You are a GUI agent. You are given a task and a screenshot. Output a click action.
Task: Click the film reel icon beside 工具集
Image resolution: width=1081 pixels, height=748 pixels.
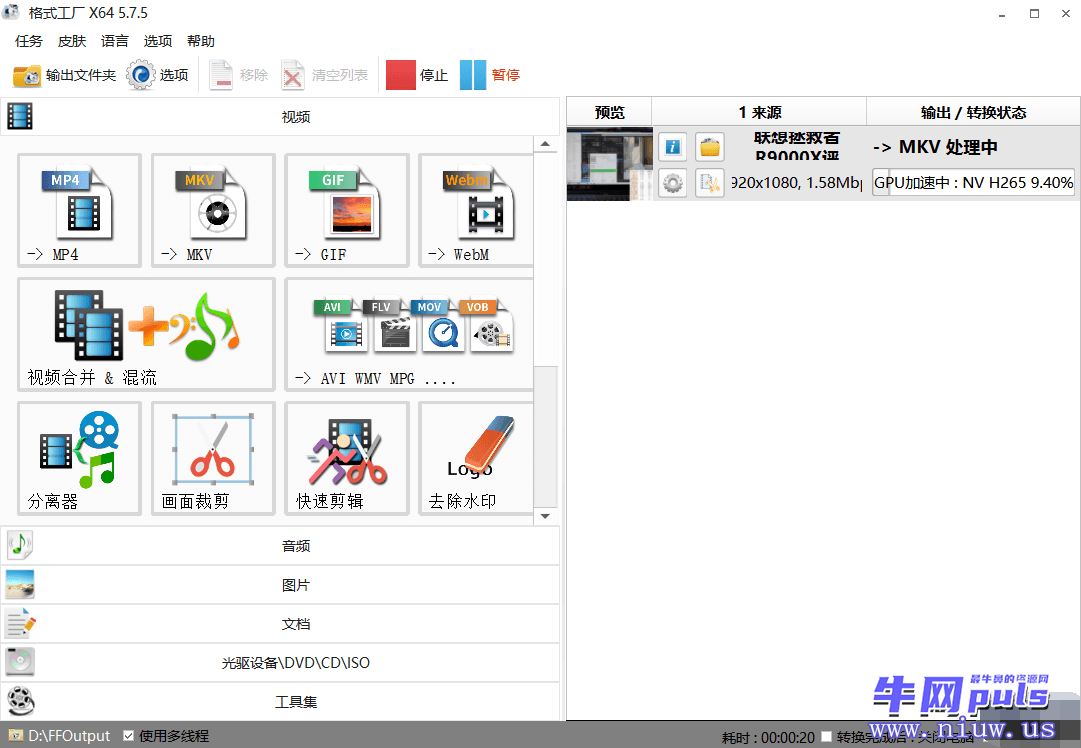[21, 701]
